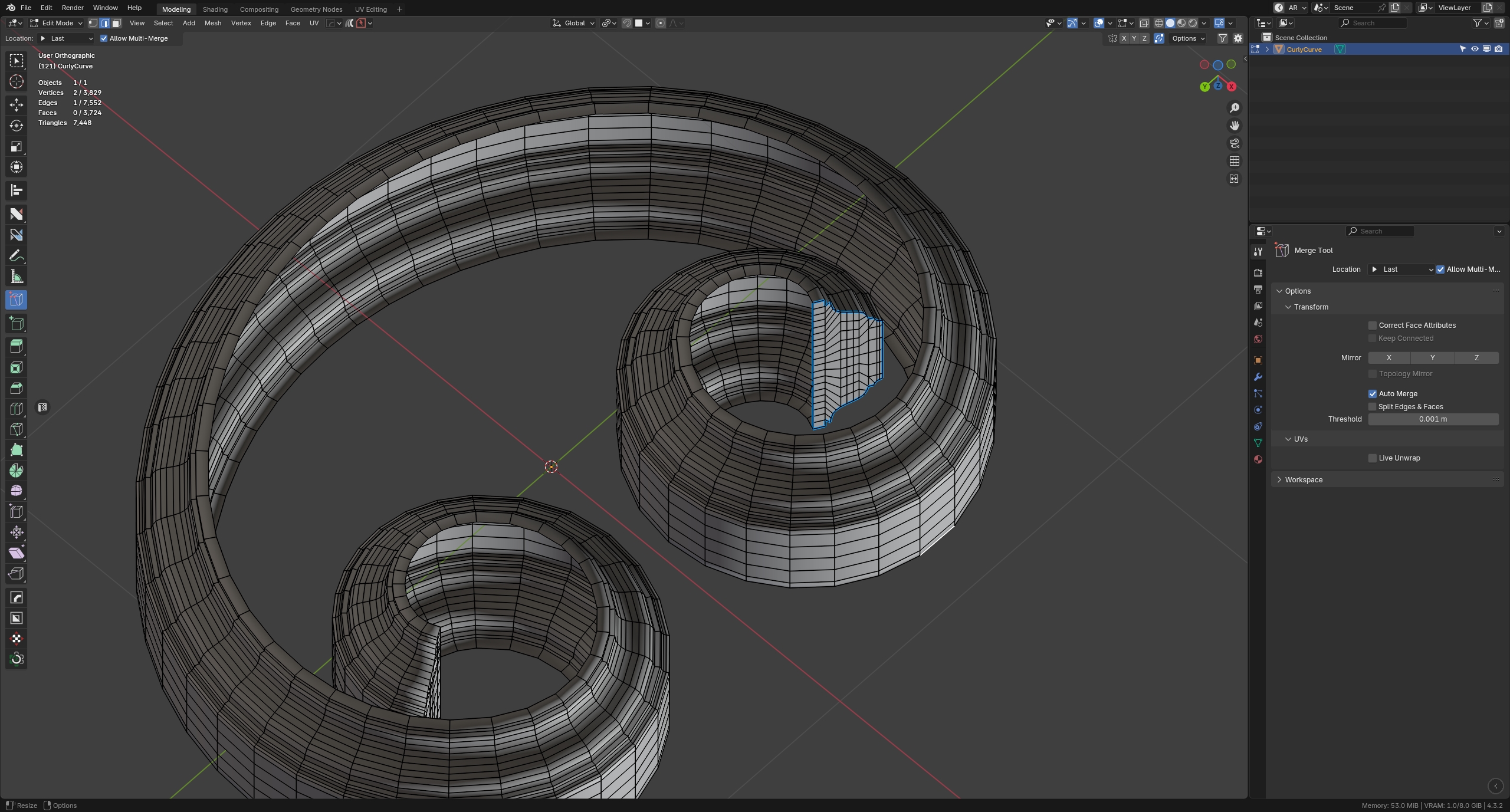
Task: Select the Inset Faces tool
Action: pyautogui.click(x=17, y=368)
